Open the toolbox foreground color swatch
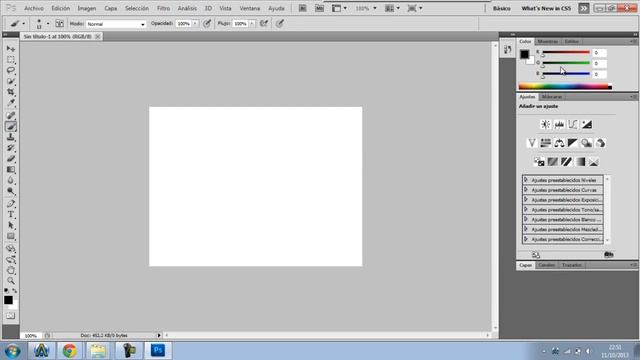Viewport: 640px width, 360px height. pos(8,300)
